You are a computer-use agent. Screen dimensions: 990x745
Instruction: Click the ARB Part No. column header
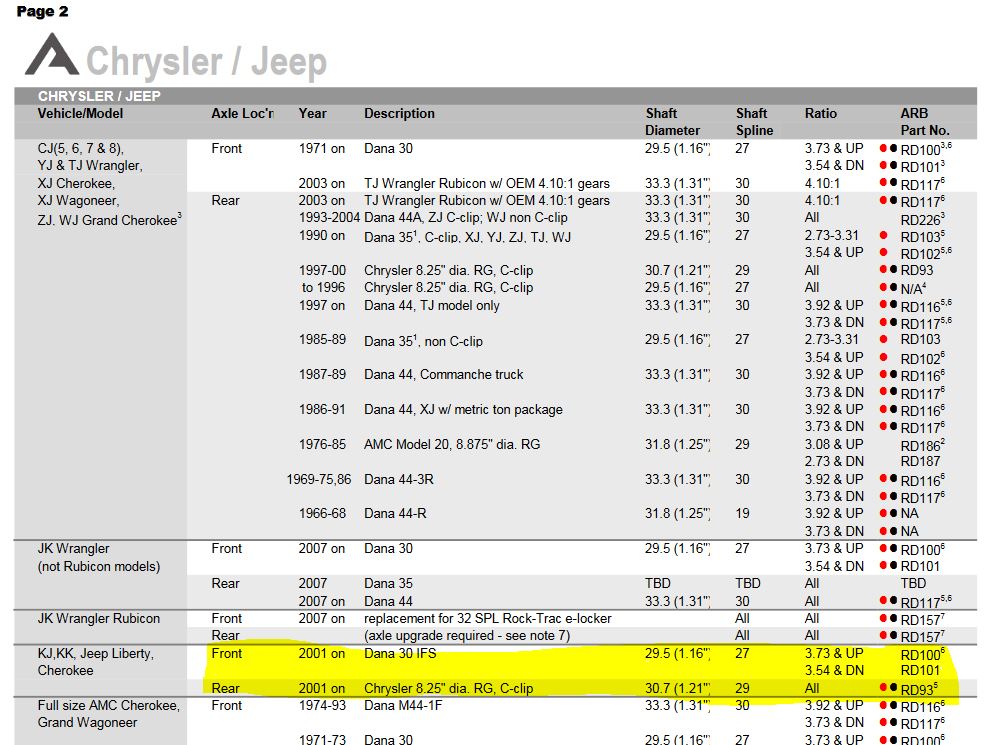click(924, 122)
